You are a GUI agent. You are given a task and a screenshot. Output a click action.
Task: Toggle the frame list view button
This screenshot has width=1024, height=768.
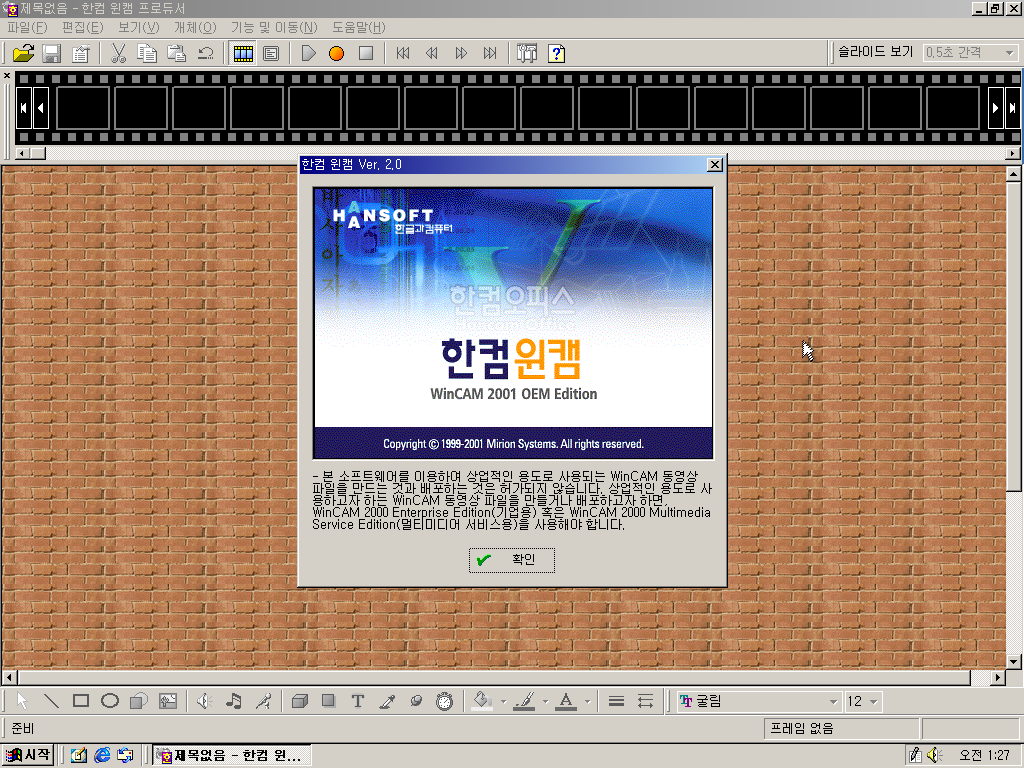pyautogui.click(x=271, y=53)
